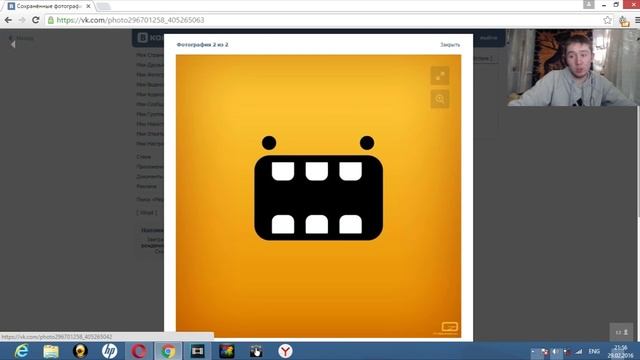
Task: Open Opera from the taskbar
Action: tap(139, 351)
